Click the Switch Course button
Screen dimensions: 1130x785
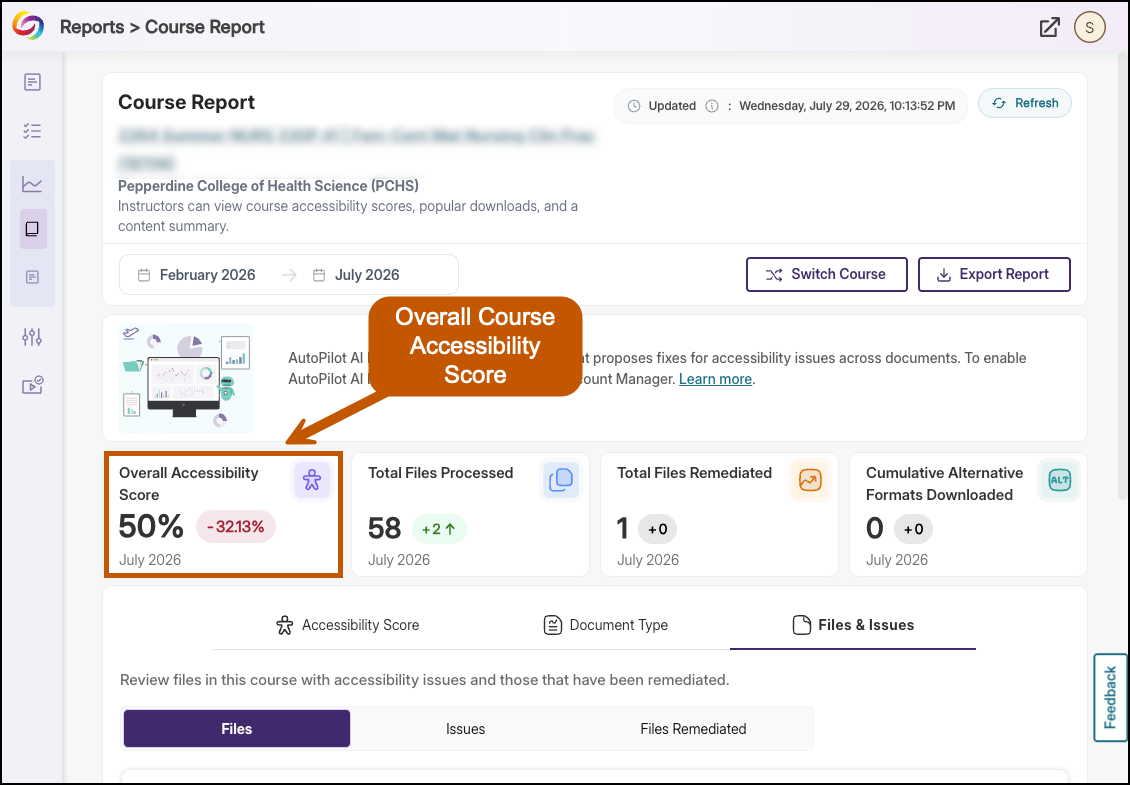827,275
